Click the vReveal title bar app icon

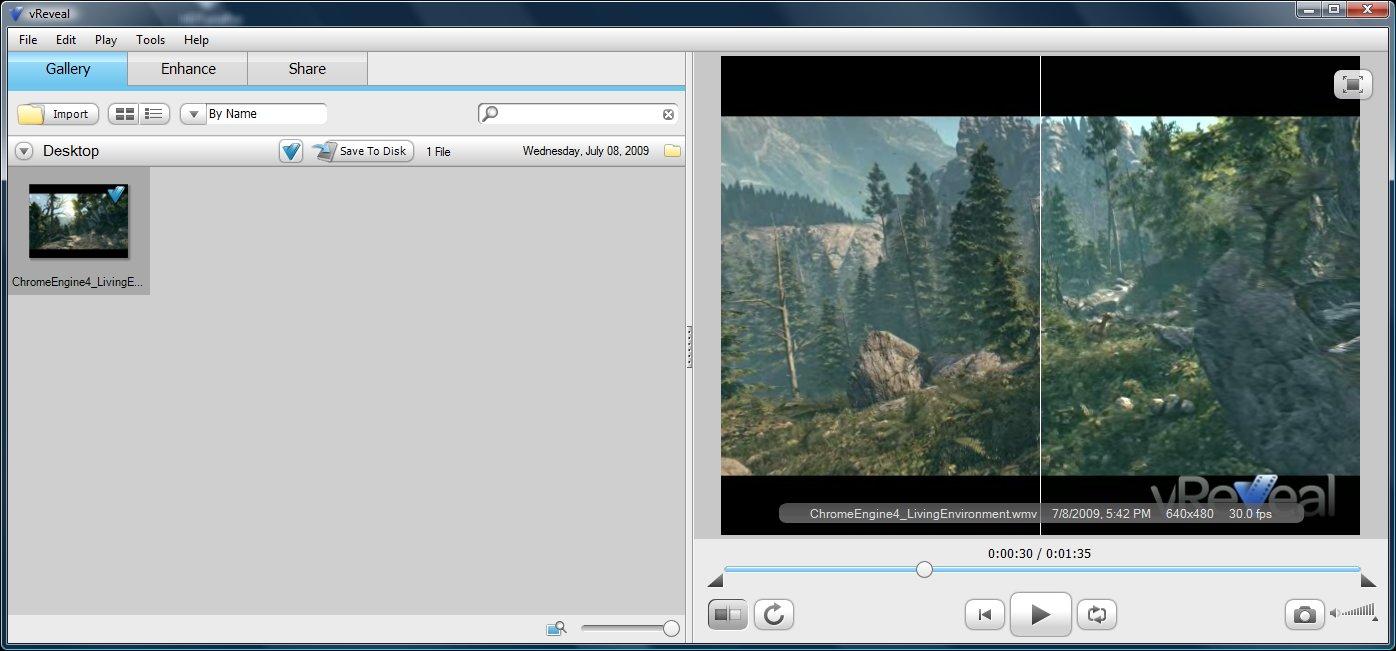click(16, 13)
